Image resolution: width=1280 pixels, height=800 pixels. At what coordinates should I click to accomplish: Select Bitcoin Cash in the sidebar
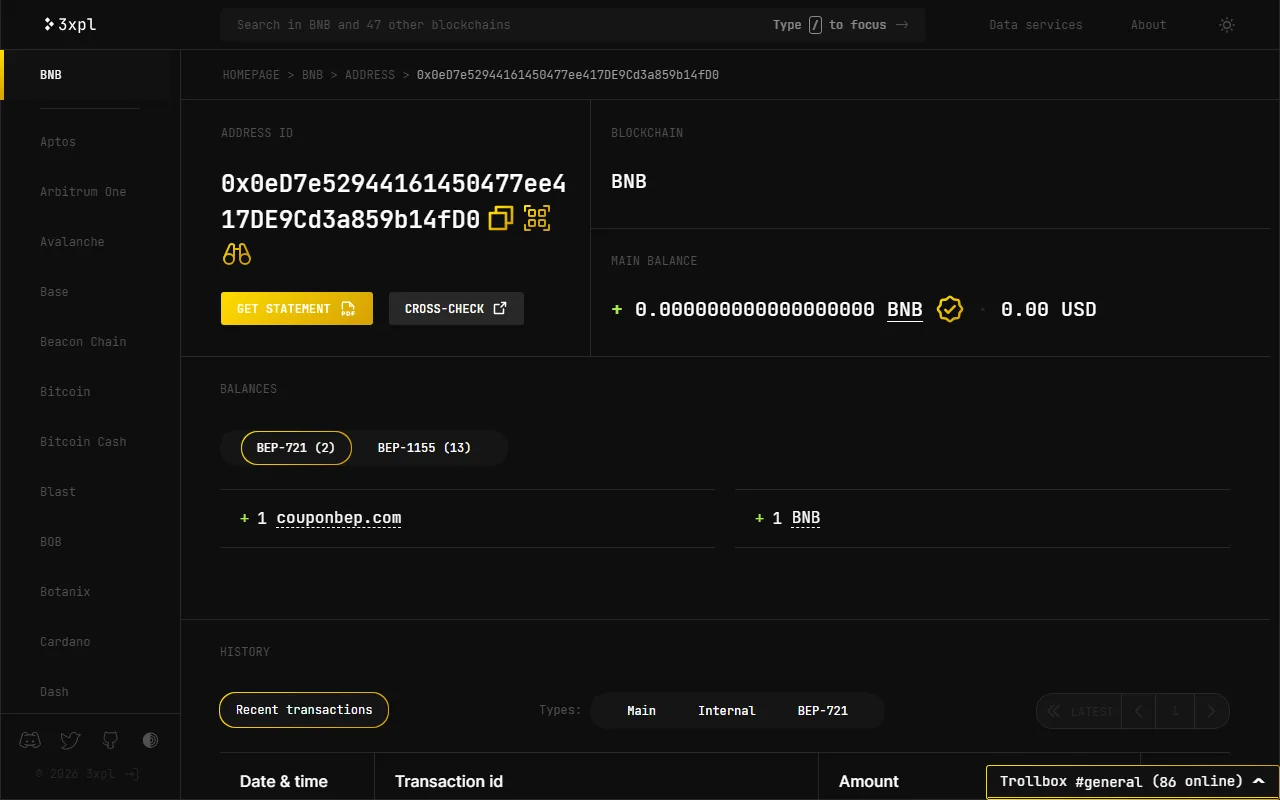(x=83, y=442)
